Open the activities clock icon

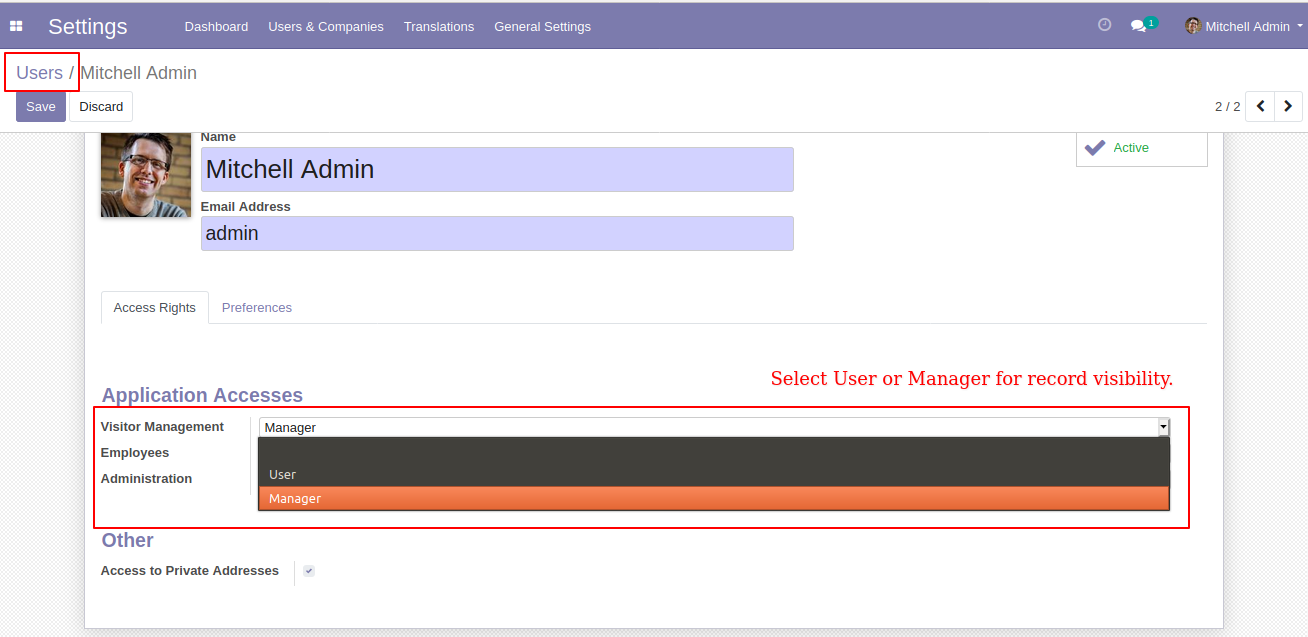tap(1105, 25)
